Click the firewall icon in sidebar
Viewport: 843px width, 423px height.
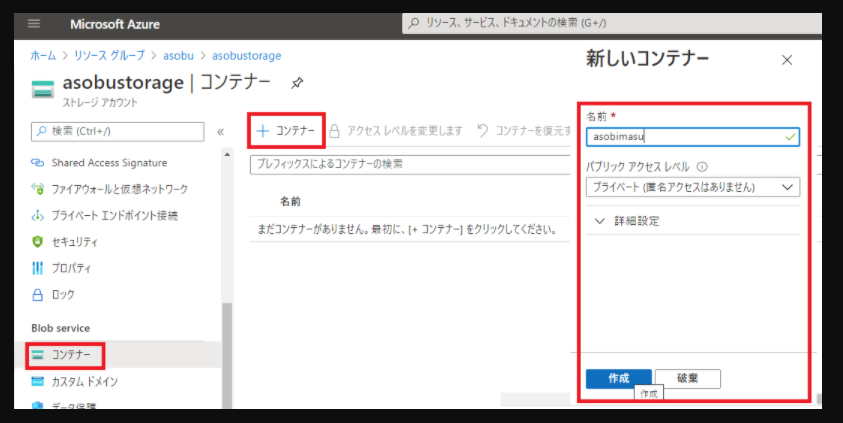click(x=37, y=189)
